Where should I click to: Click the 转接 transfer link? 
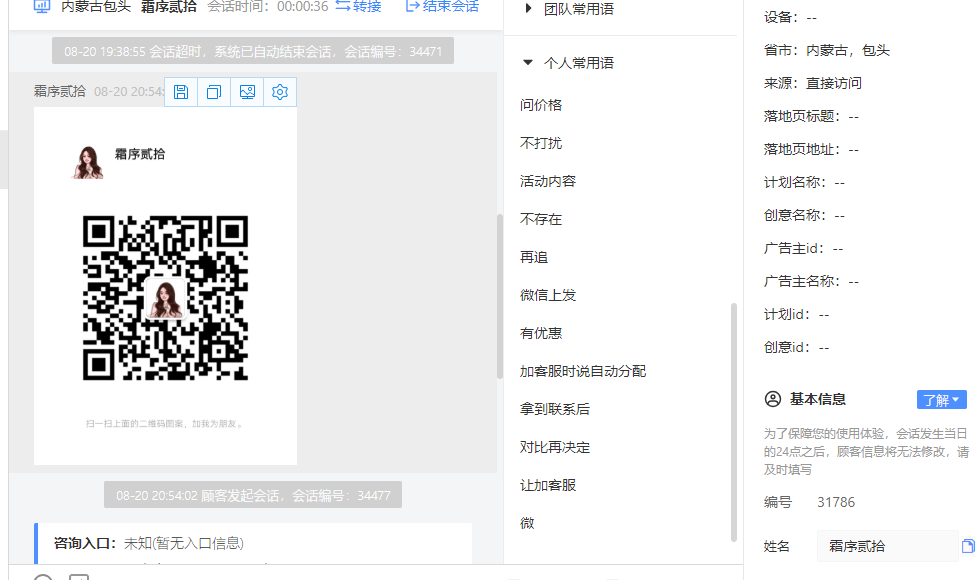(x=358, y=6)
